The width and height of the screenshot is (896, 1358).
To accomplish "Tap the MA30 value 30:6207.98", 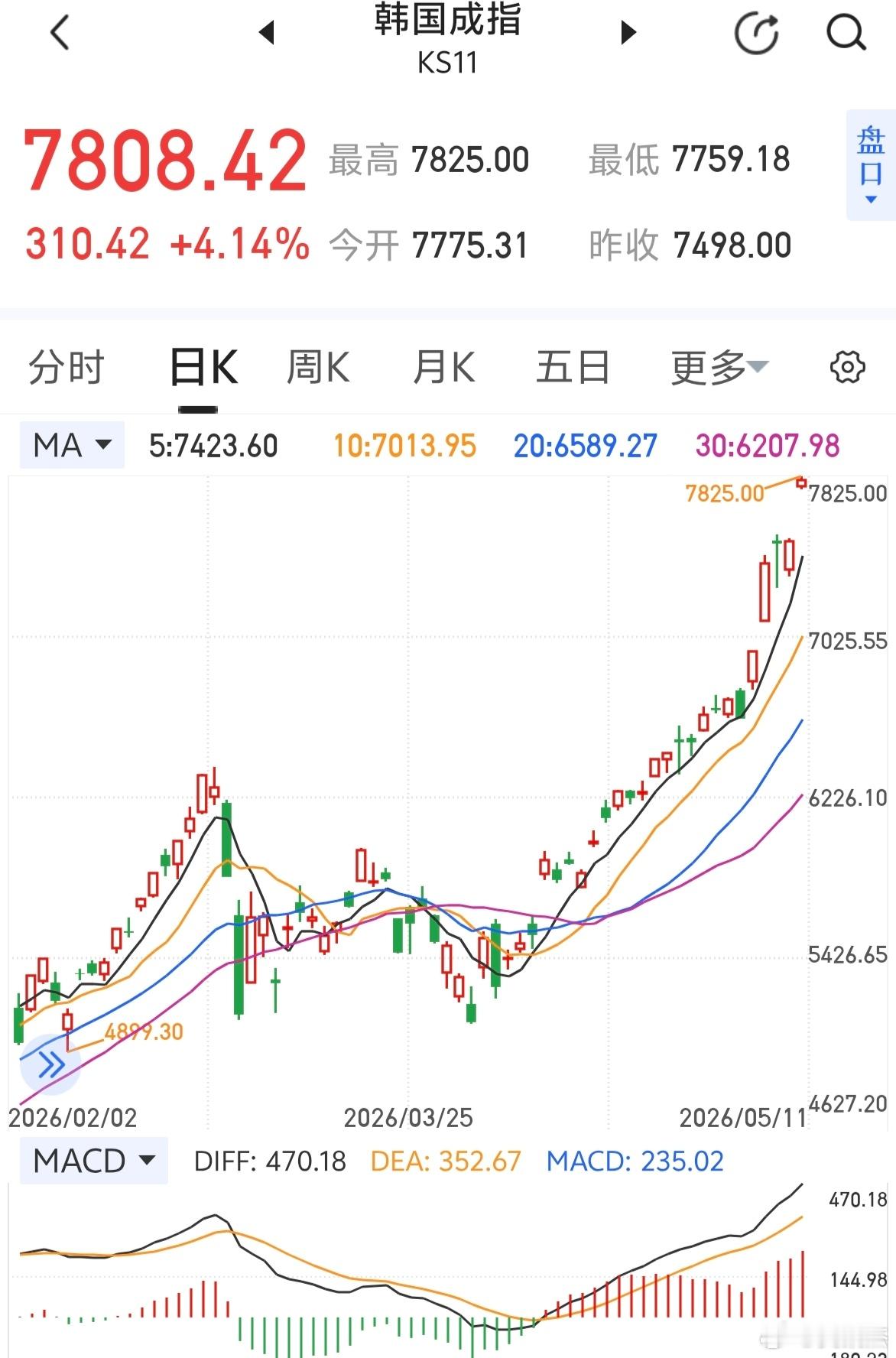I will [768, 446].
